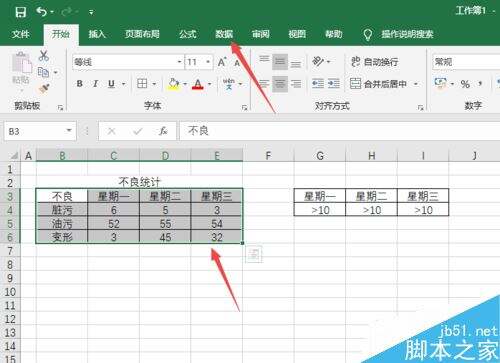Viewport: 500px width, 363px height.
Task: Click the yellow Fill Color bucket
Action: pos(174,84)
